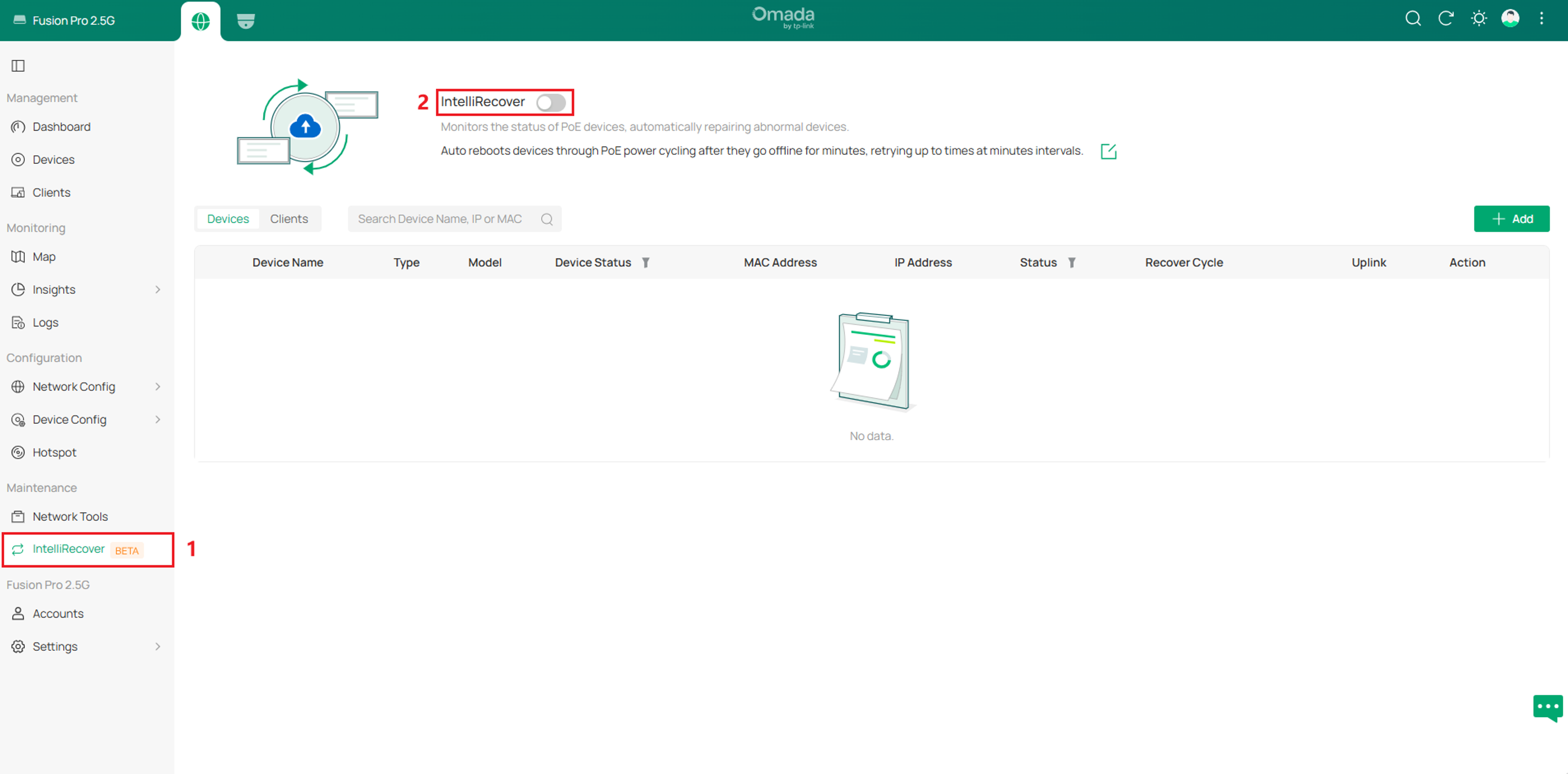Click the Uplink column header
Screen dimensions: 1568x774
click(x=1369, y=262)
